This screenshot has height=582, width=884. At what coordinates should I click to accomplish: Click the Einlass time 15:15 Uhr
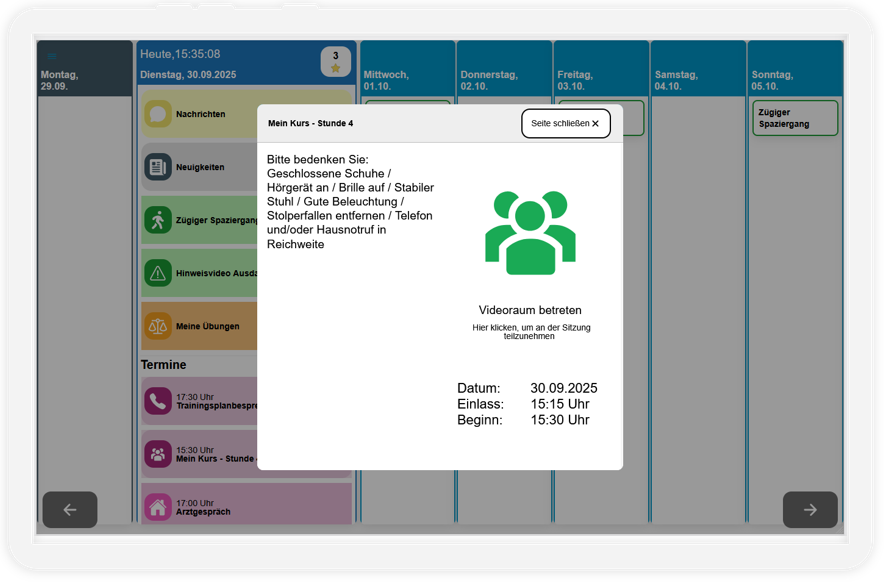[560, 404]
